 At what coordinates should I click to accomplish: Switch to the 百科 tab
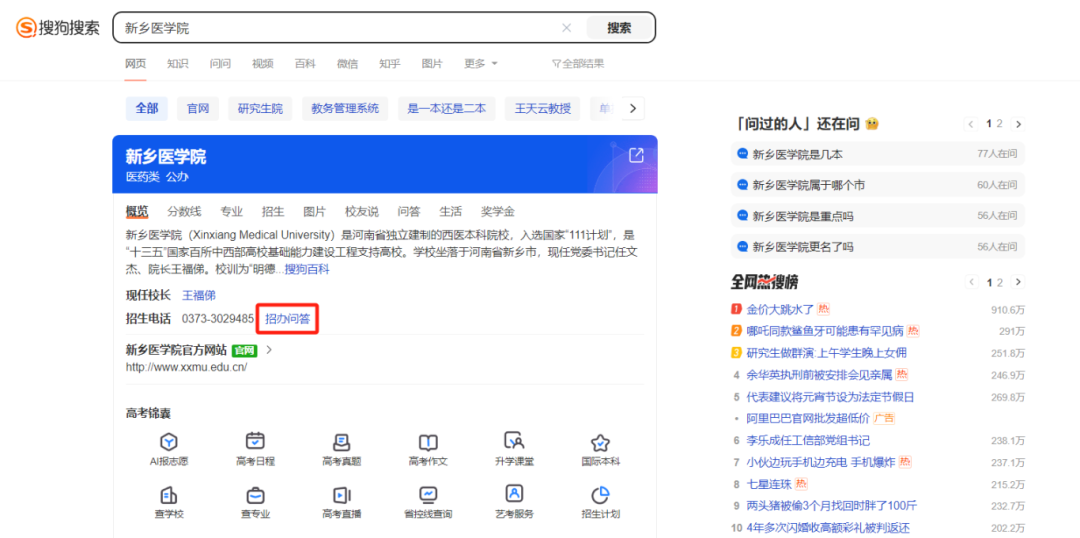[305, 63]
